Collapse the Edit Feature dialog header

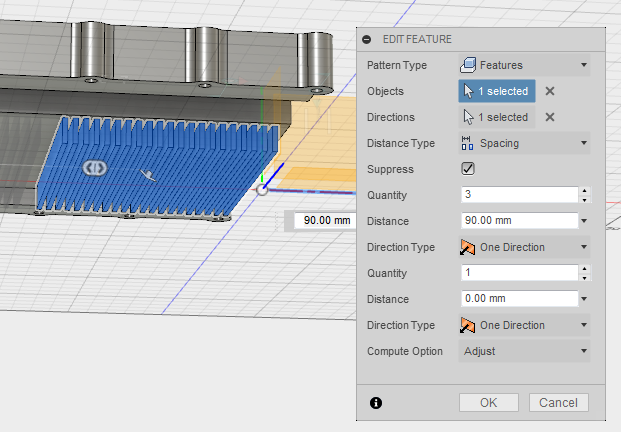tap(367, 39)
